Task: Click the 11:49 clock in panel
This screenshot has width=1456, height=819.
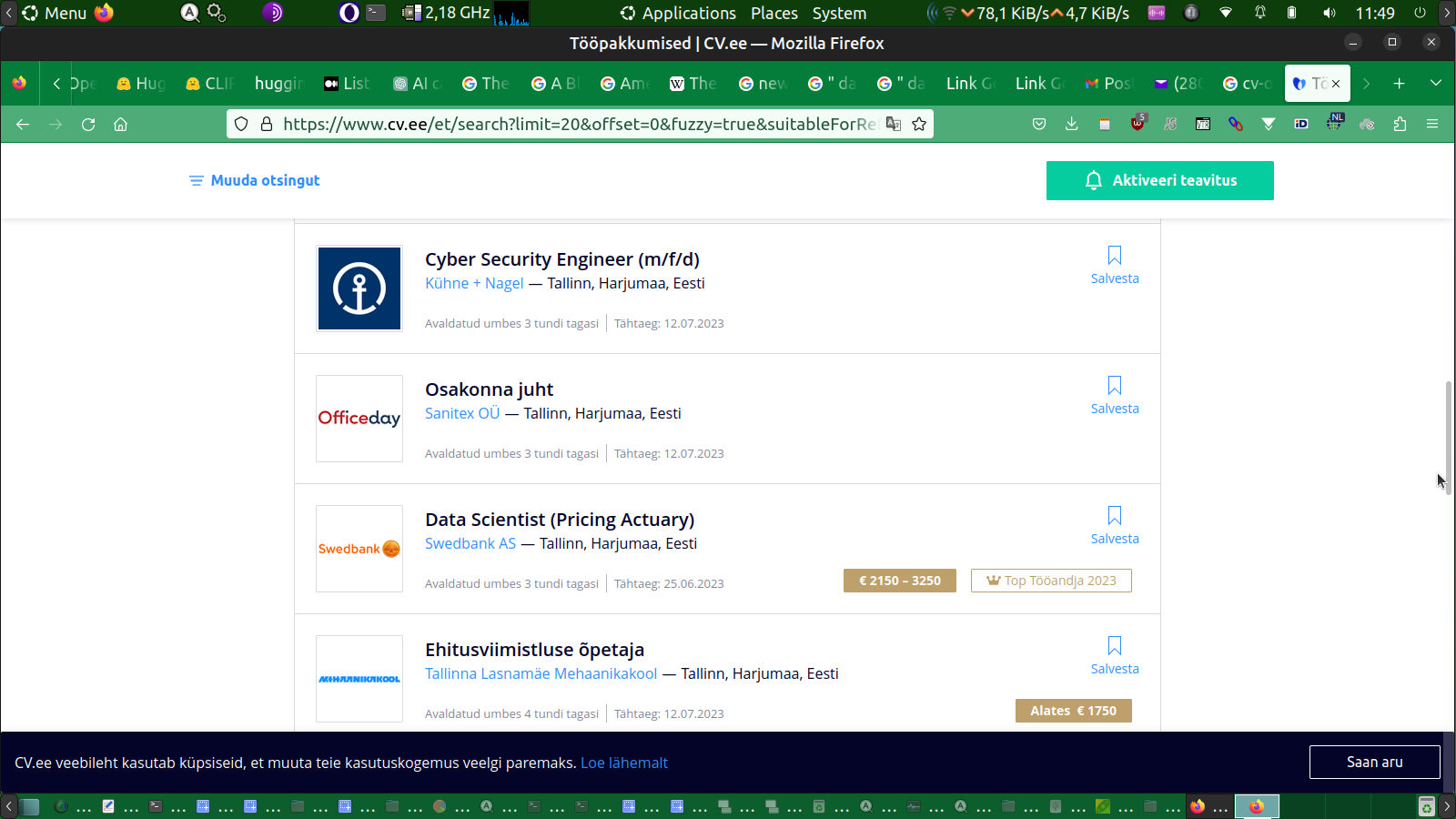Action: [x=1375, y=13]
